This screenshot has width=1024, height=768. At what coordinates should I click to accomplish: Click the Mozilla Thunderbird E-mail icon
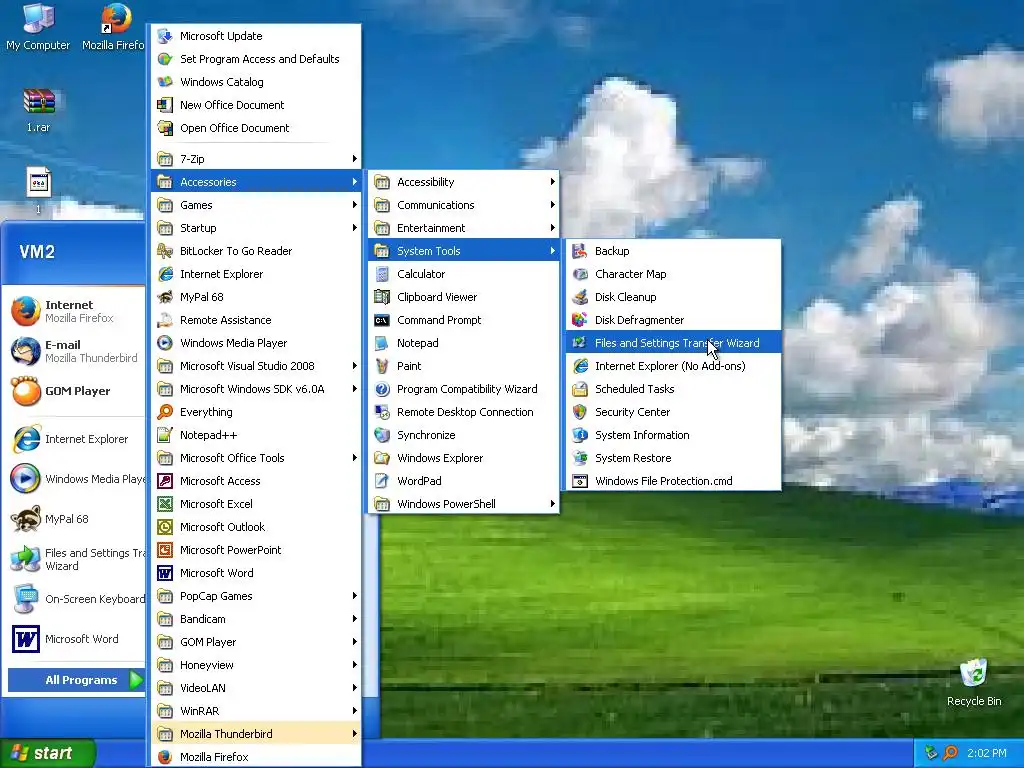coord(25,351)
